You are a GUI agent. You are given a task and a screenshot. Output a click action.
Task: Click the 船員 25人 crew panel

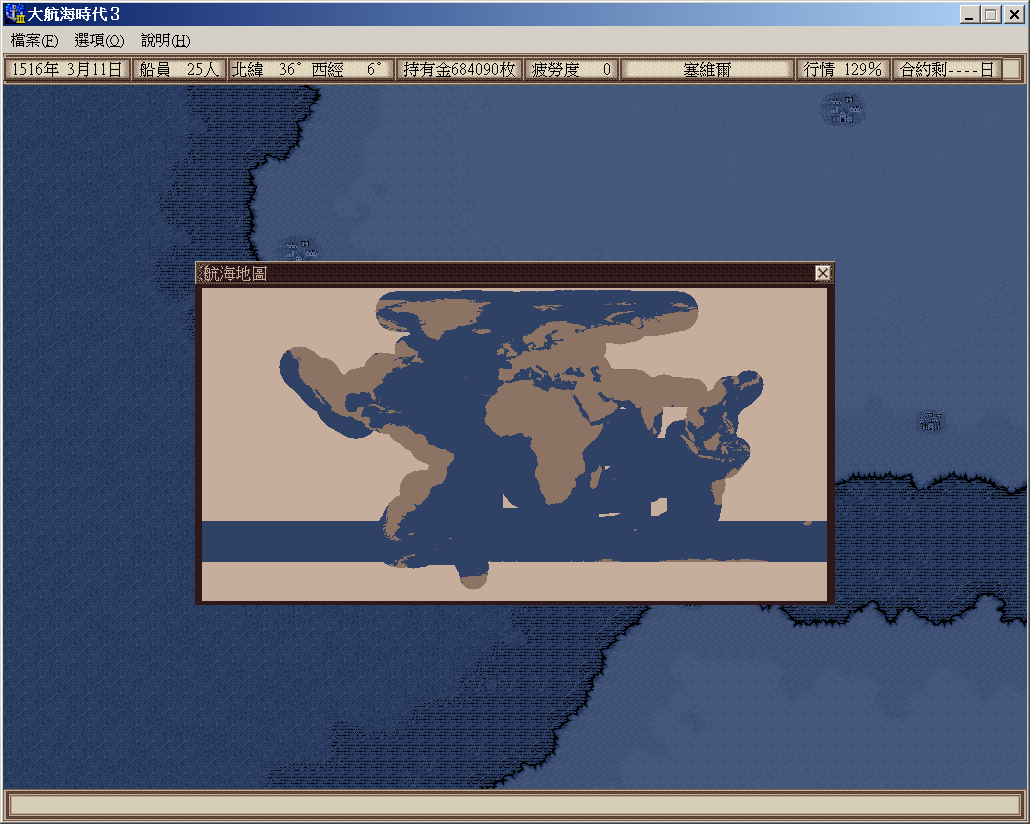[179, 70]
